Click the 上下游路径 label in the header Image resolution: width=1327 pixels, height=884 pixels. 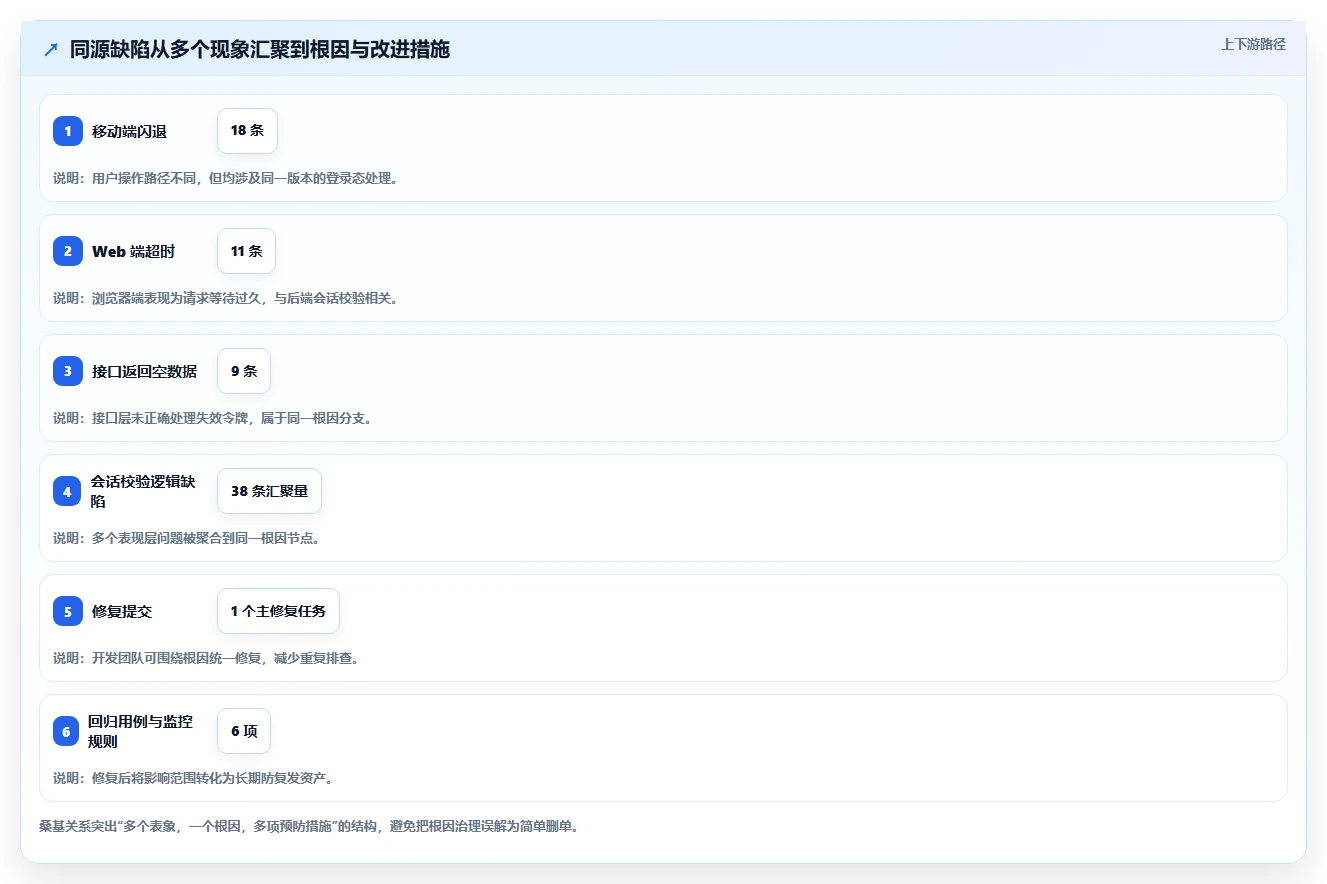(1253, 45)
